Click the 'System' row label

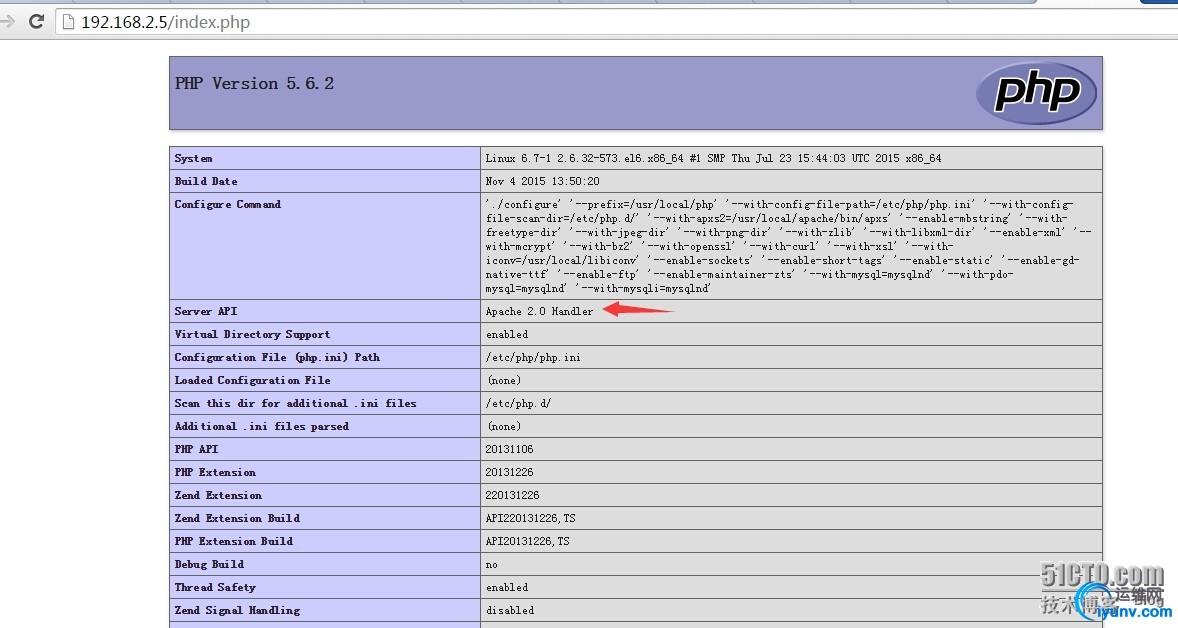(193, 159)
